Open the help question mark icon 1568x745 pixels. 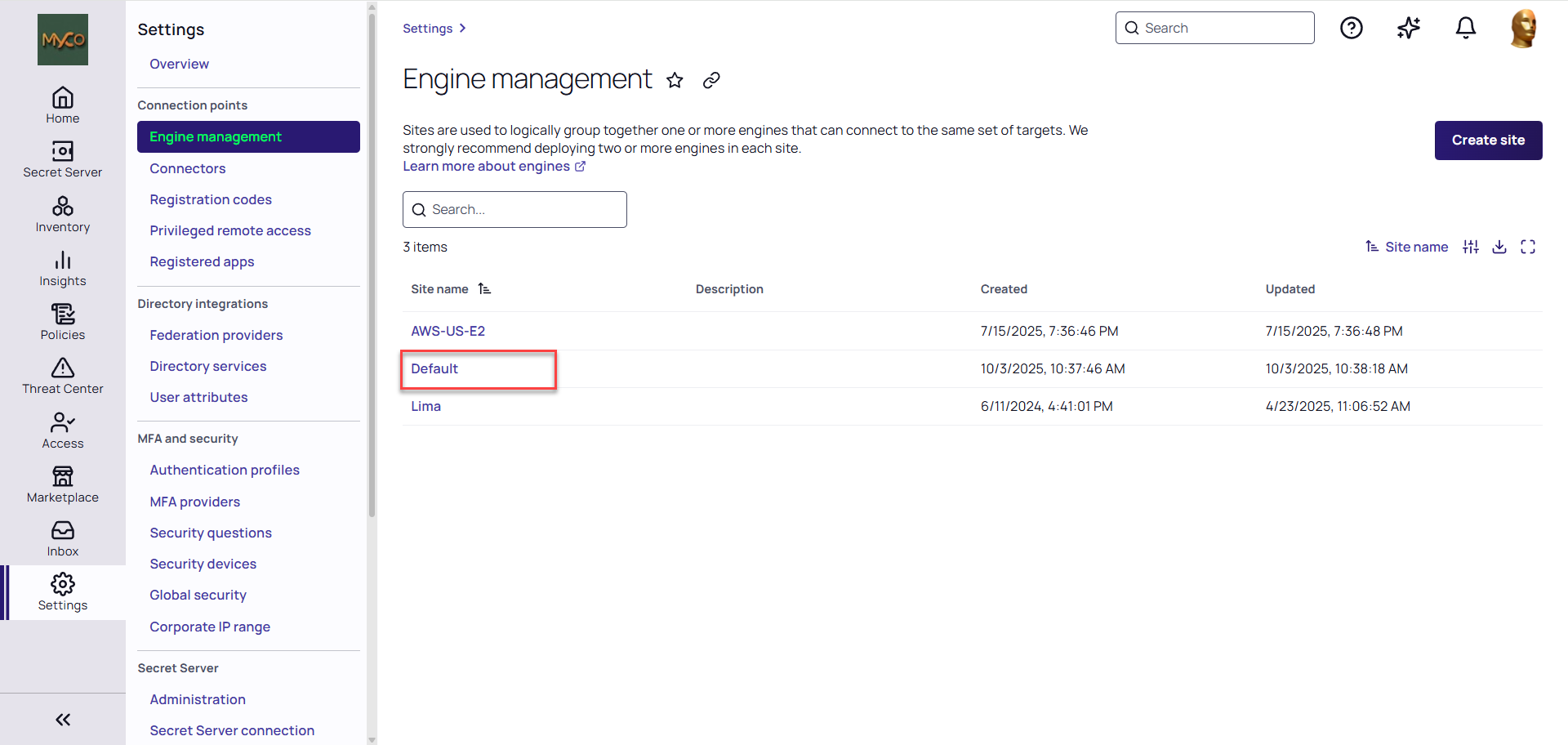pyautogui.click(x=1352, y=29)
